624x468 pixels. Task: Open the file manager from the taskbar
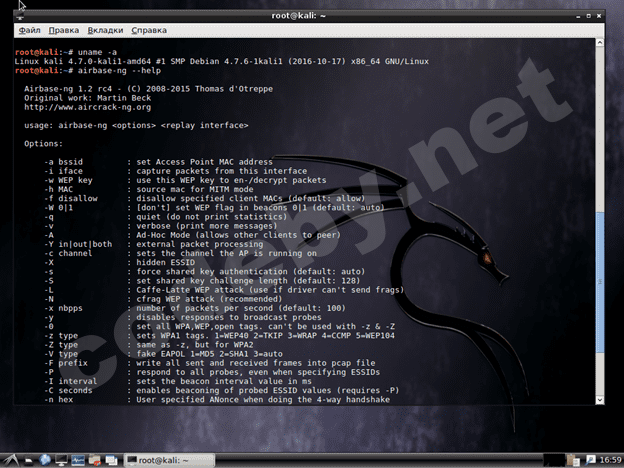click(29, 461)
